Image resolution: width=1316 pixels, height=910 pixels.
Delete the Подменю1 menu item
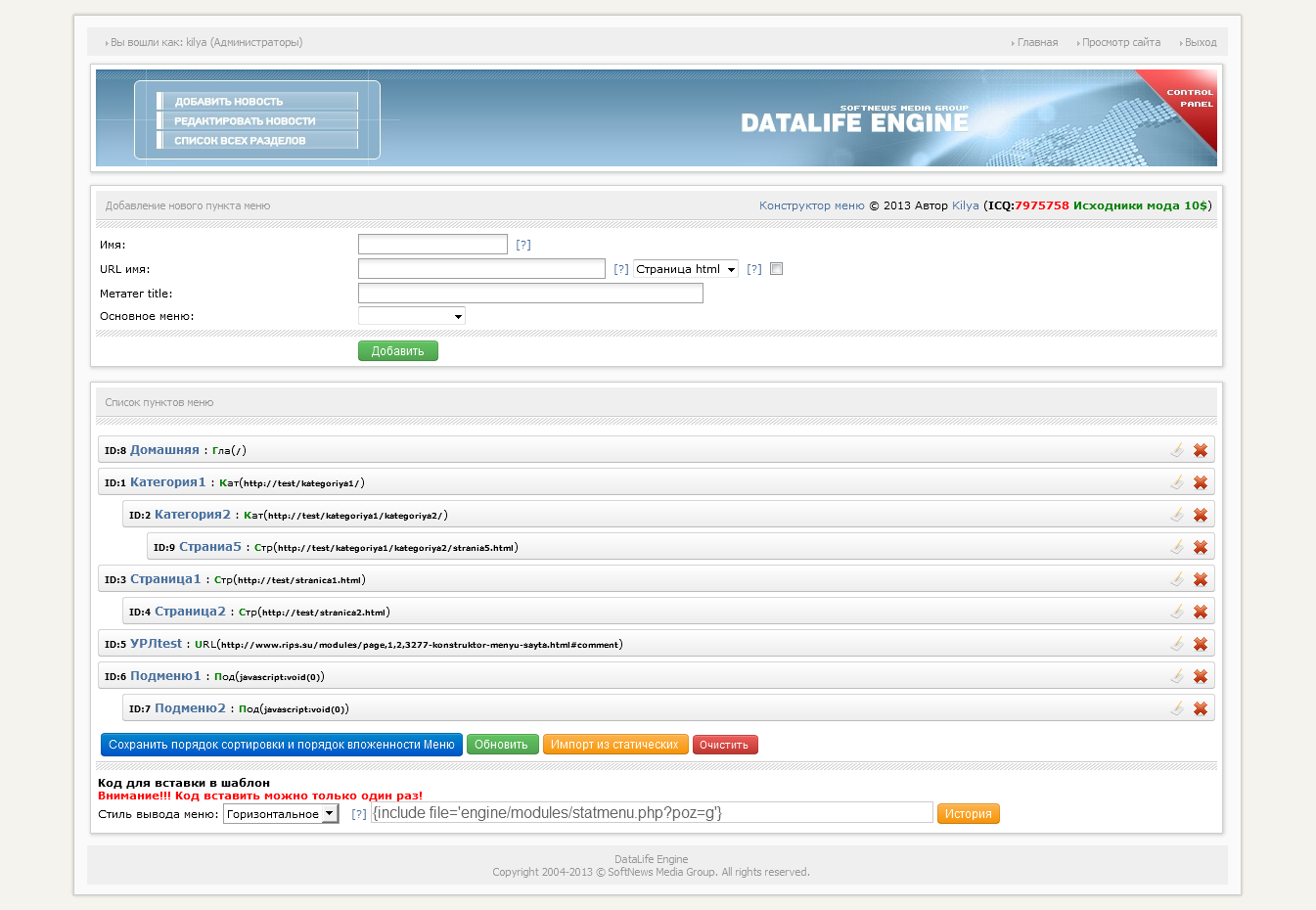pyautogui.click(x=1201, y=676)
